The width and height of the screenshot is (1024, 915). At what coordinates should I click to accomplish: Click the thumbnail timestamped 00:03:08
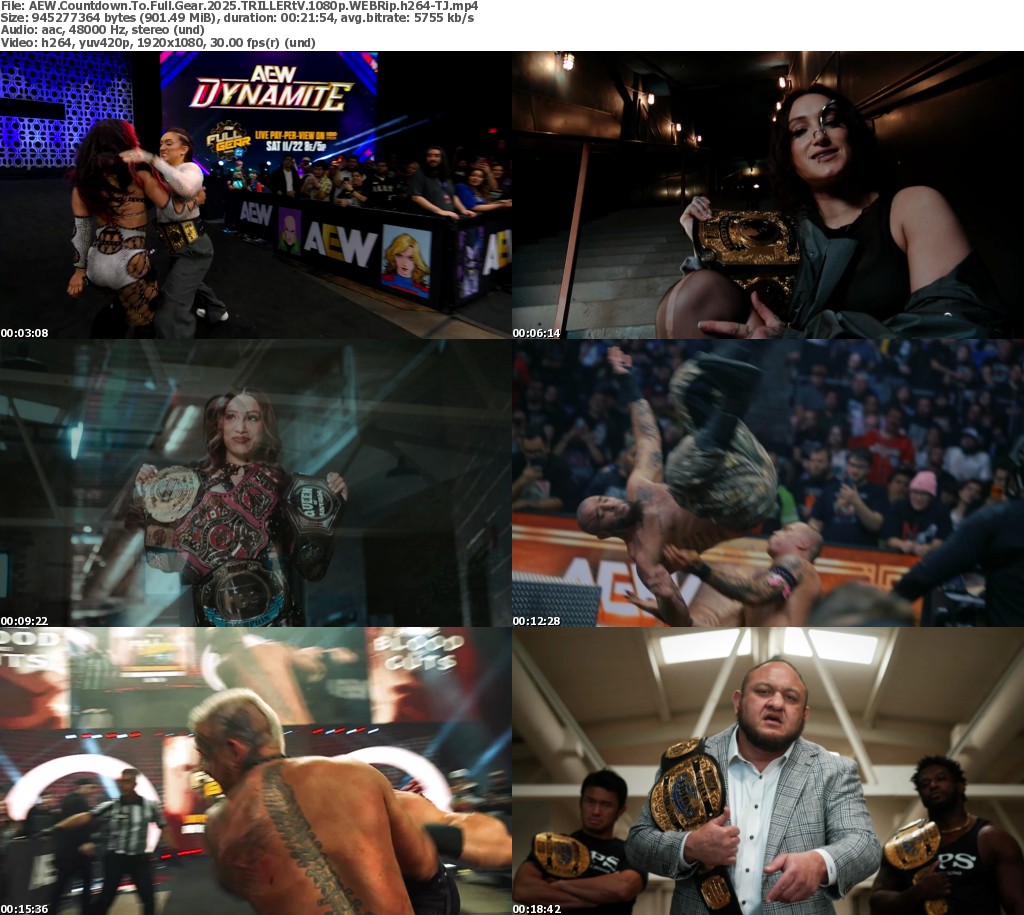(x=255, y=195)
